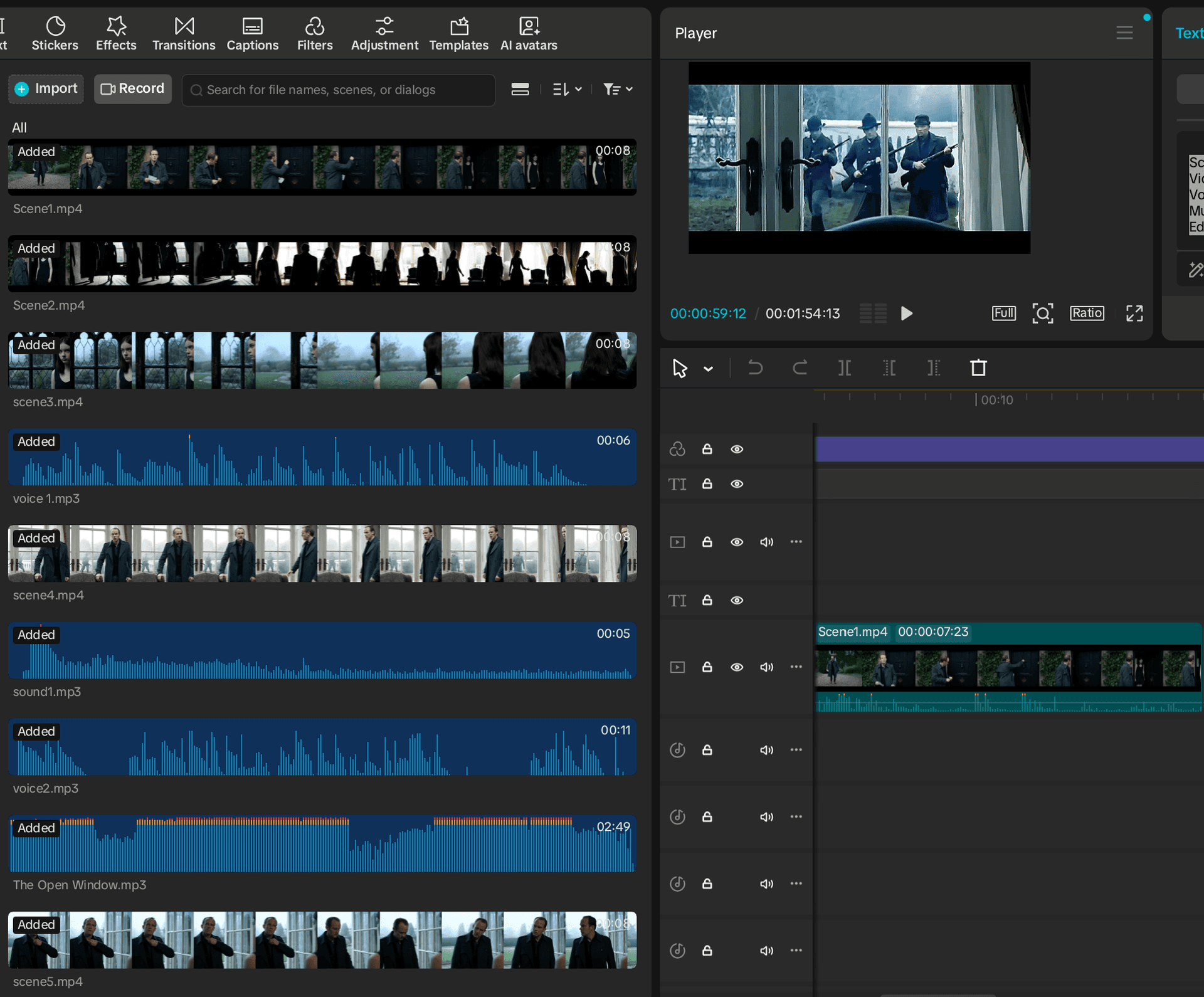Toggle the player grid display icon
This screenshot has width=1204, height=997.
[872, 313]
